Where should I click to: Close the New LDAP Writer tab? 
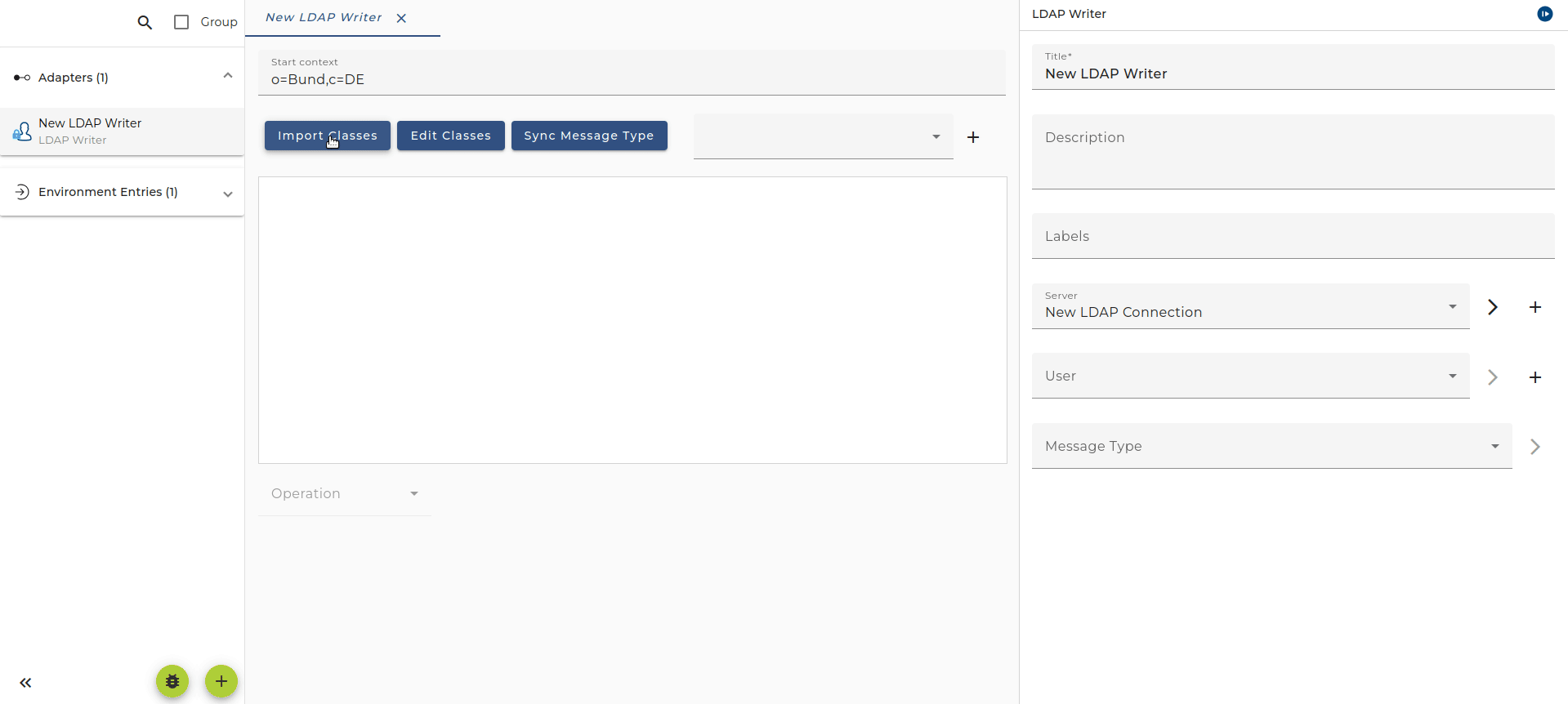pos(401,18)
